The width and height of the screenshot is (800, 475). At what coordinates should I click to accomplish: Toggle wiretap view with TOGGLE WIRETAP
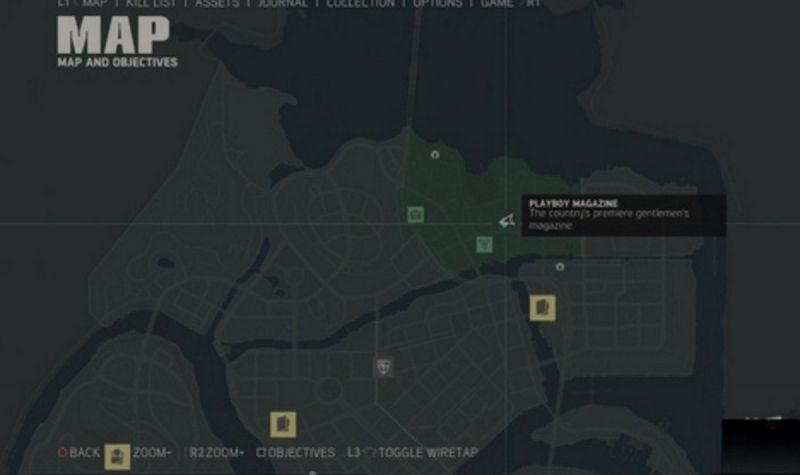click(428, 453)
